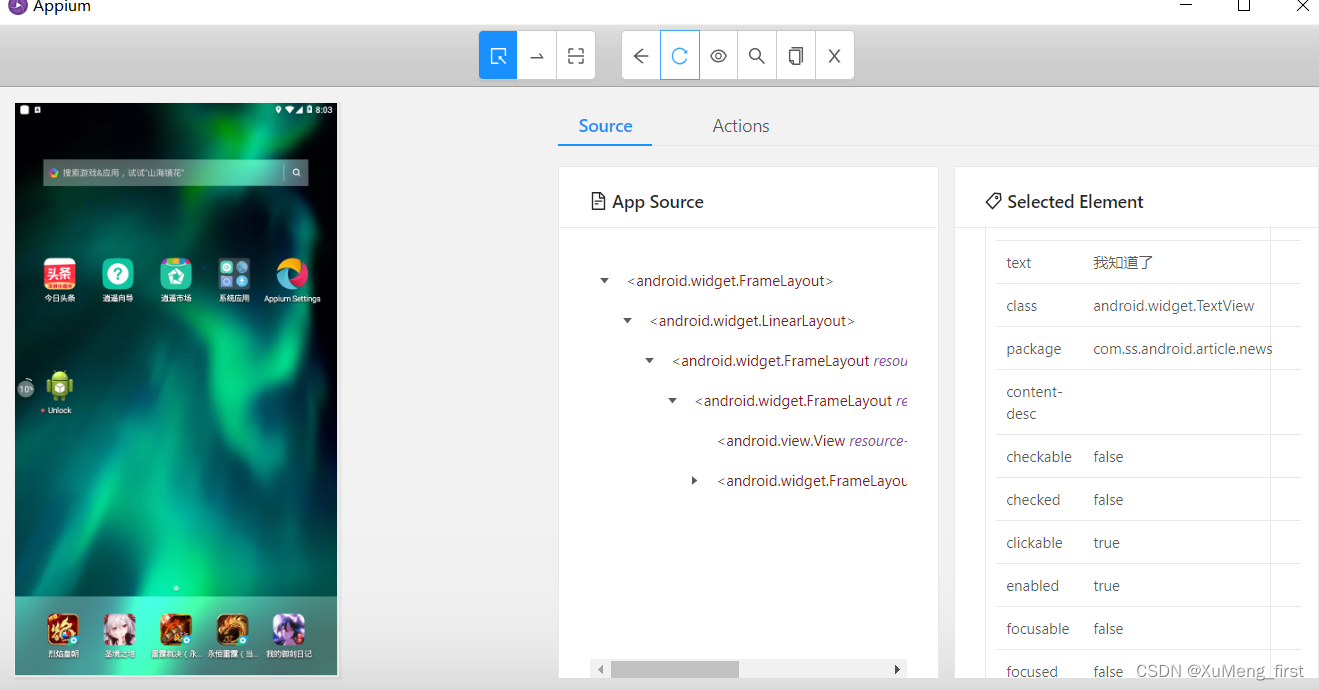
Task: Refresh the app source
Action: point(679,55)
